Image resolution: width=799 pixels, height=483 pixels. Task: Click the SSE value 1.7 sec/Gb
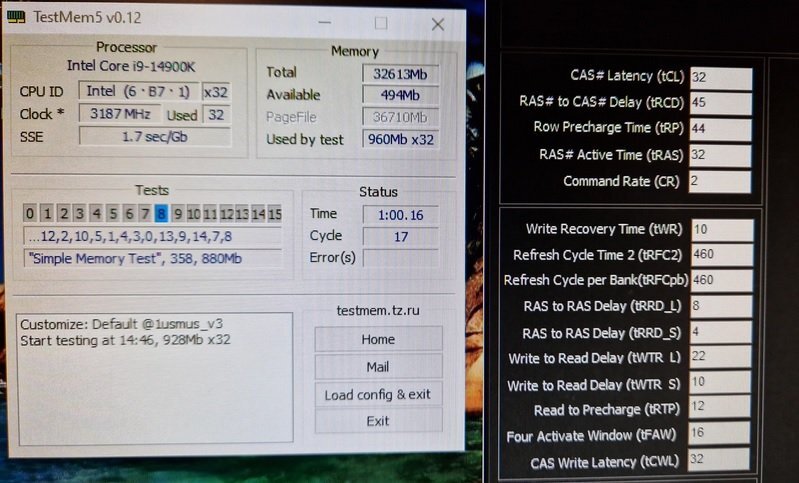pos(154,137)
